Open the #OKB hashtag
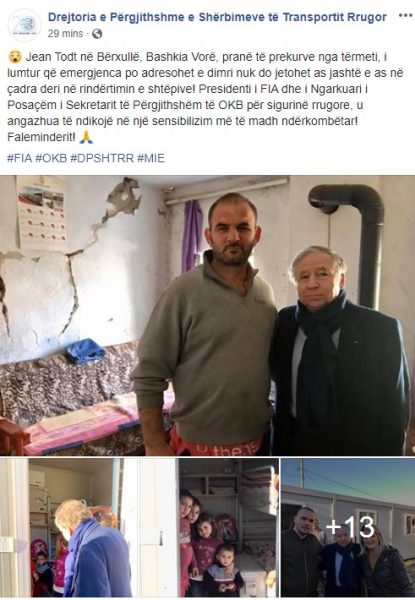 click(x=51, y=158)
